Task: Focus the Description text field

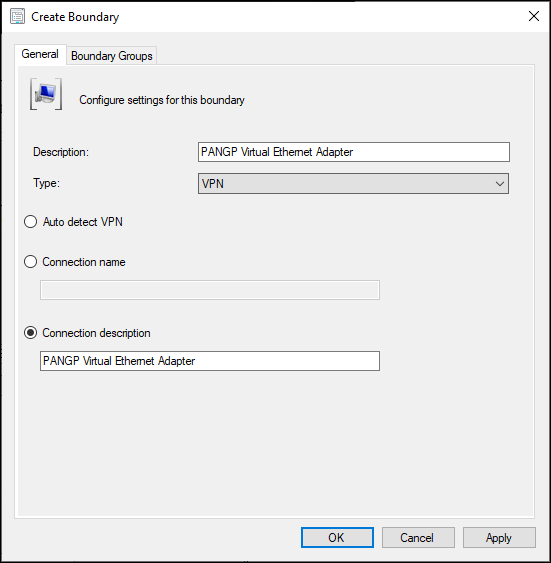Action: [354, 152]
